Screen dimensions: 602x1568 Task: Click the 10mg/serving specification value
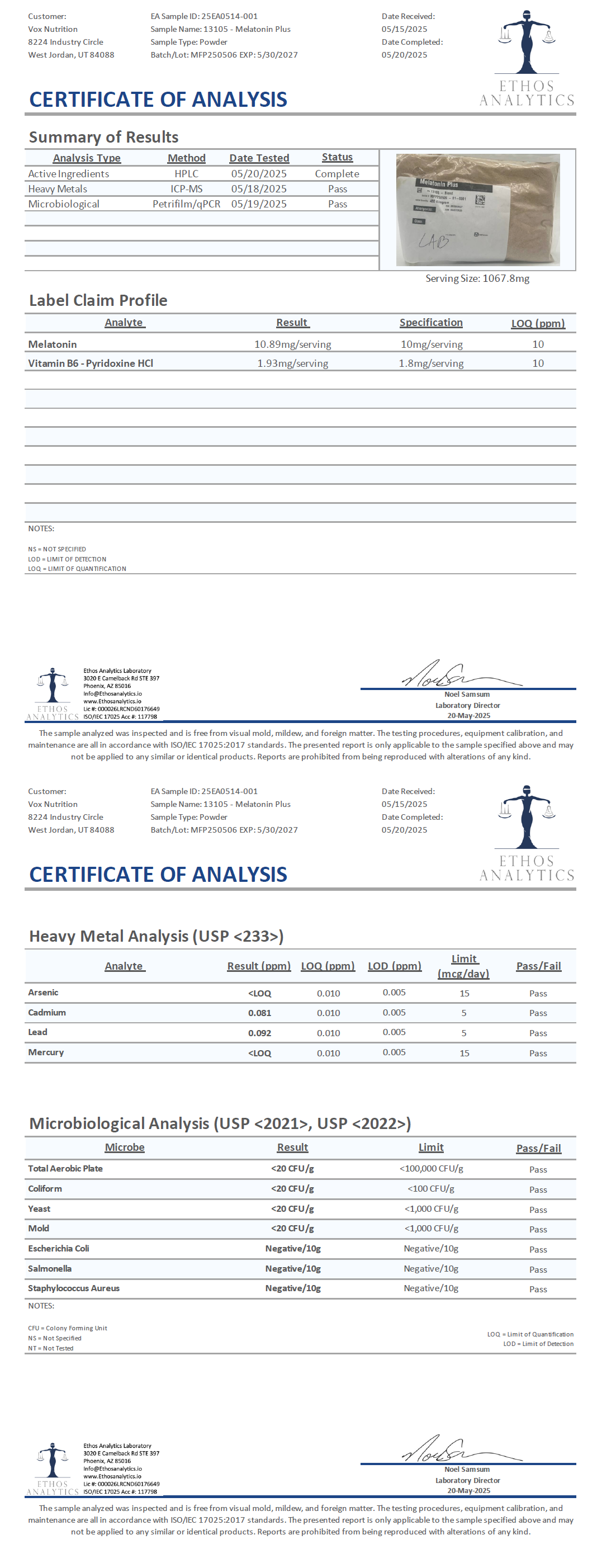pos(432,344)
